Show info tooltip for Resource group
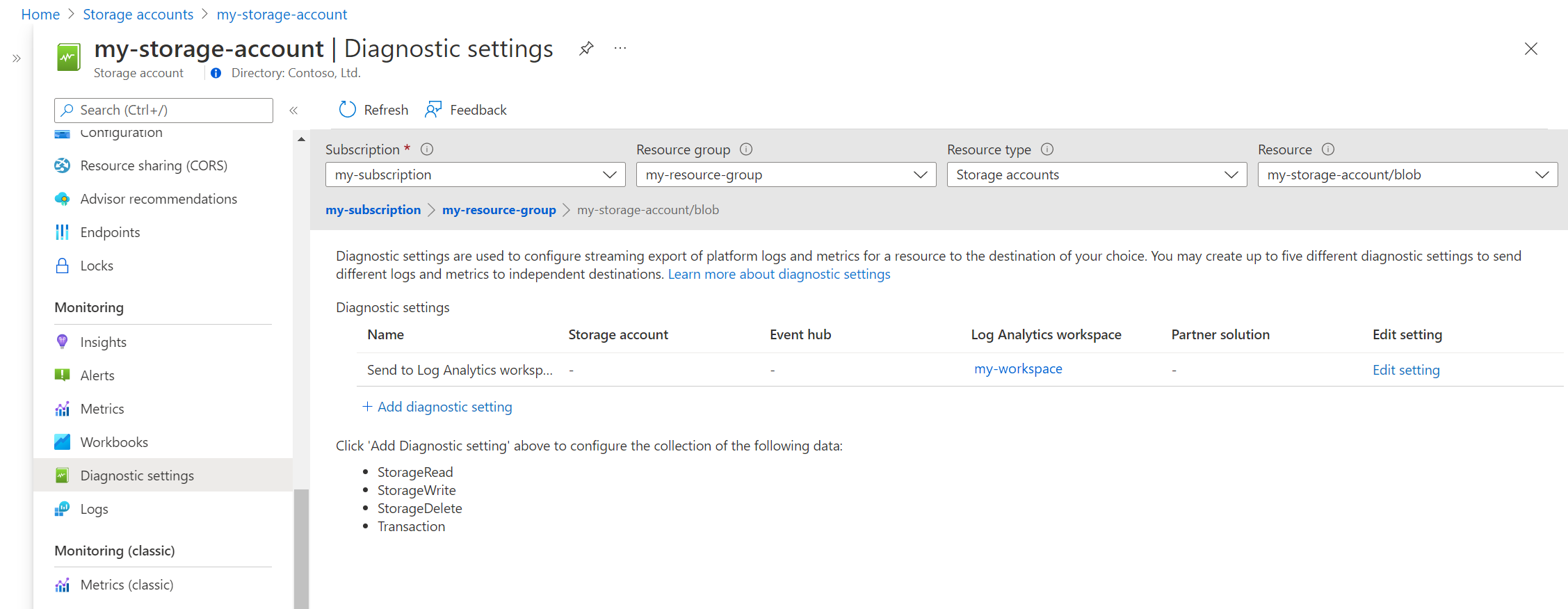 tap(746, 149)
